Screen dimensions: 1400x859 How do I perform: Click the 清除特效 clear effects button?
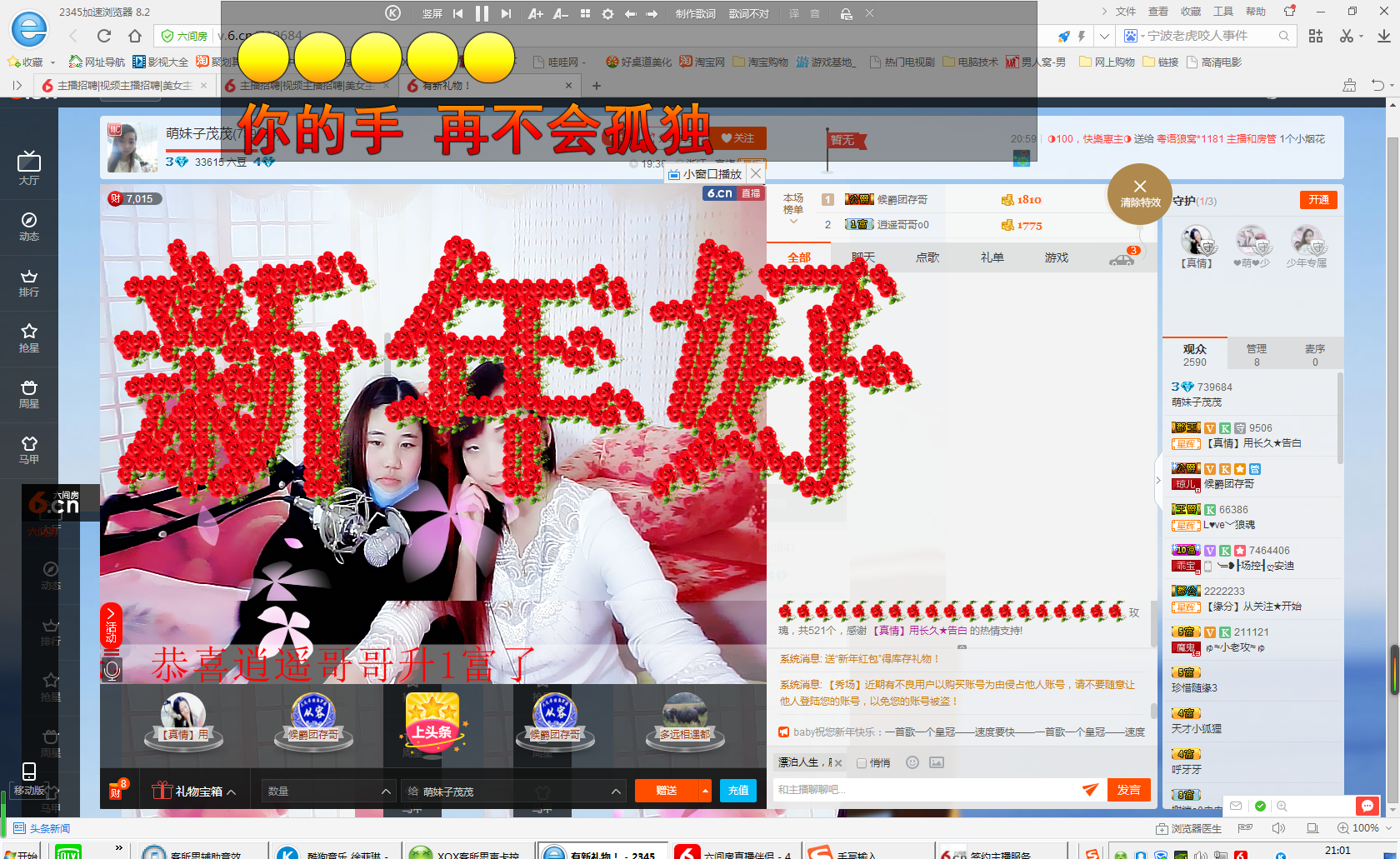coord(1140,193)
